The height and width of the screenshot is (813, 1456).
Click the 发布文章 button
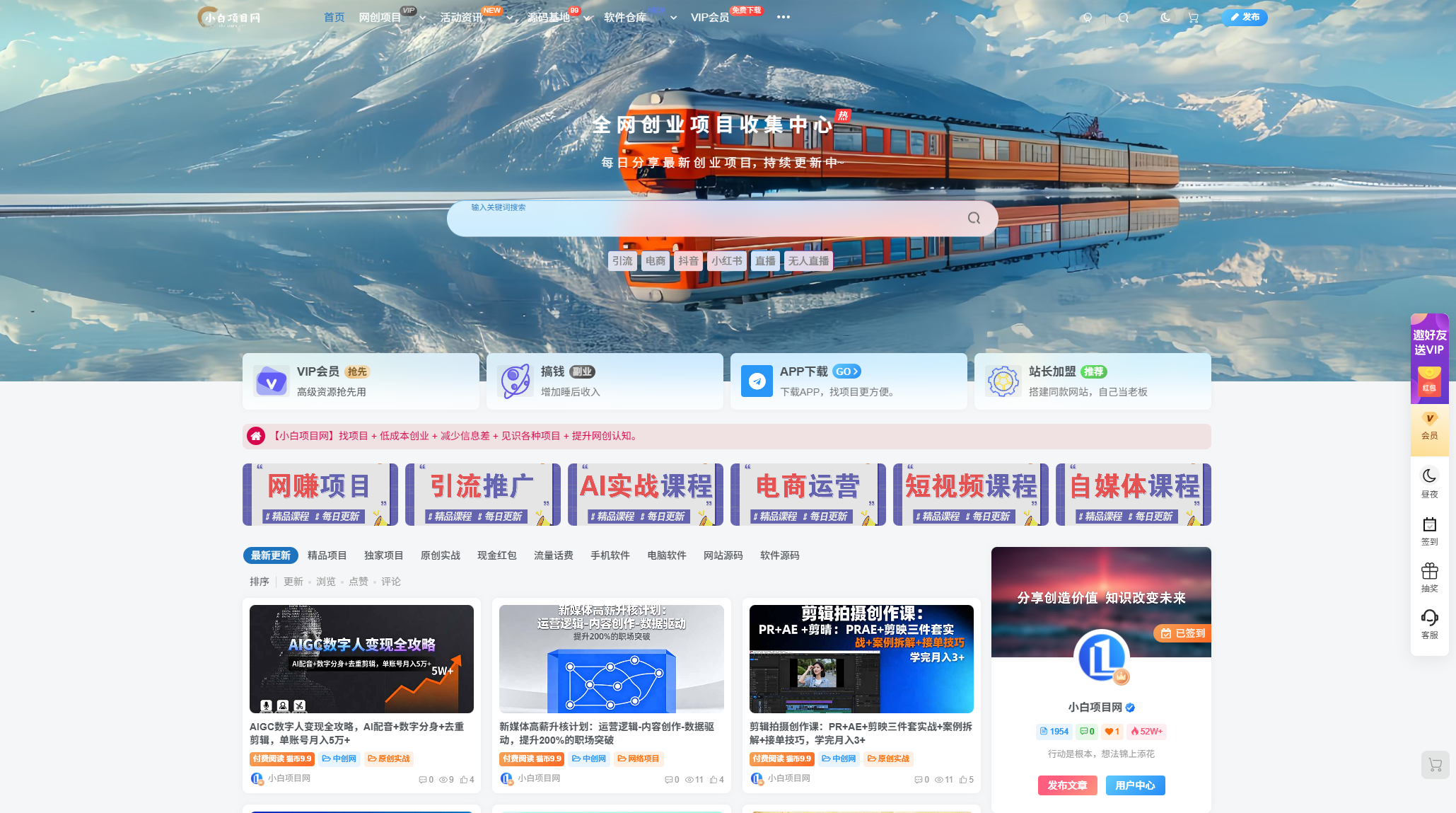click(1067, 785)
